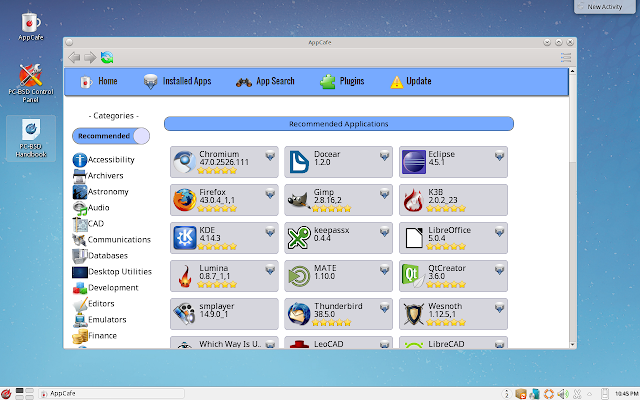Image resolution: width=640 pixels, height=400 pixels.
Task: Open the AppCafe desktop shortcut
Action: 31,27
